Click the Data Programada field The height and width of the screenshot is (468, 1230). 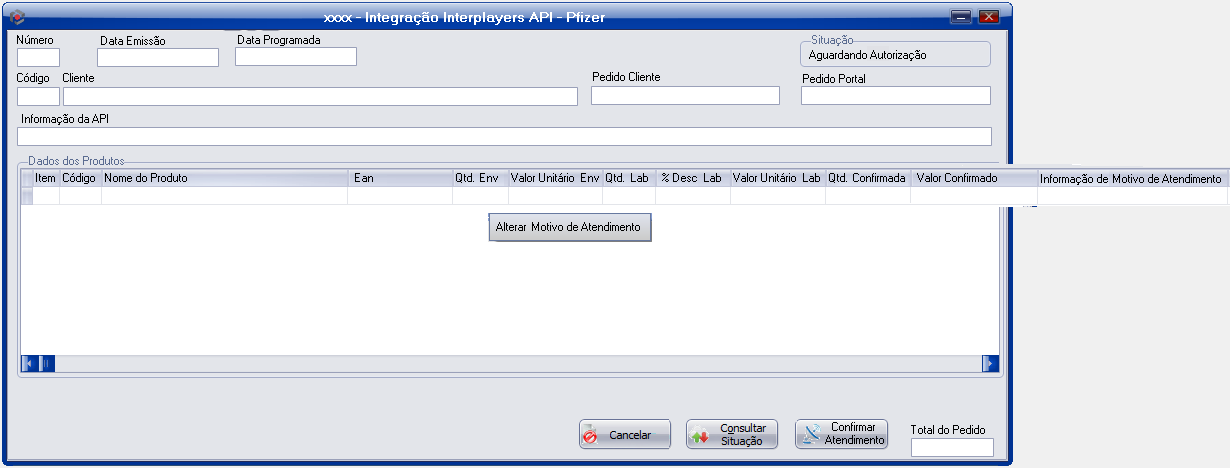(x=295, y=56)
